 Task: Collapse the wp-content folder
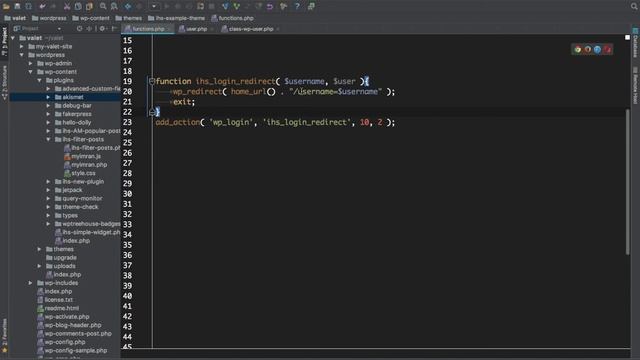point(31,72)
